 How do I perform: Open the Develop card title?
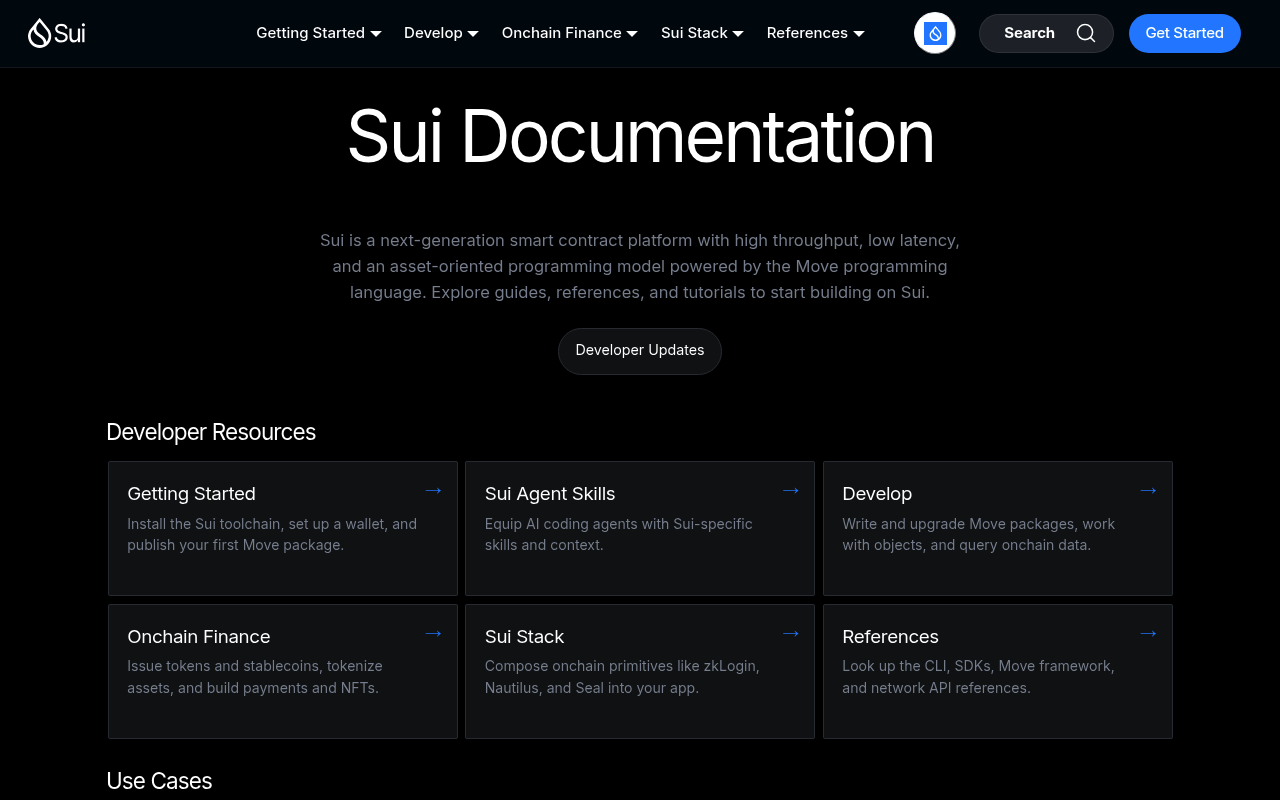pos(877,494)
